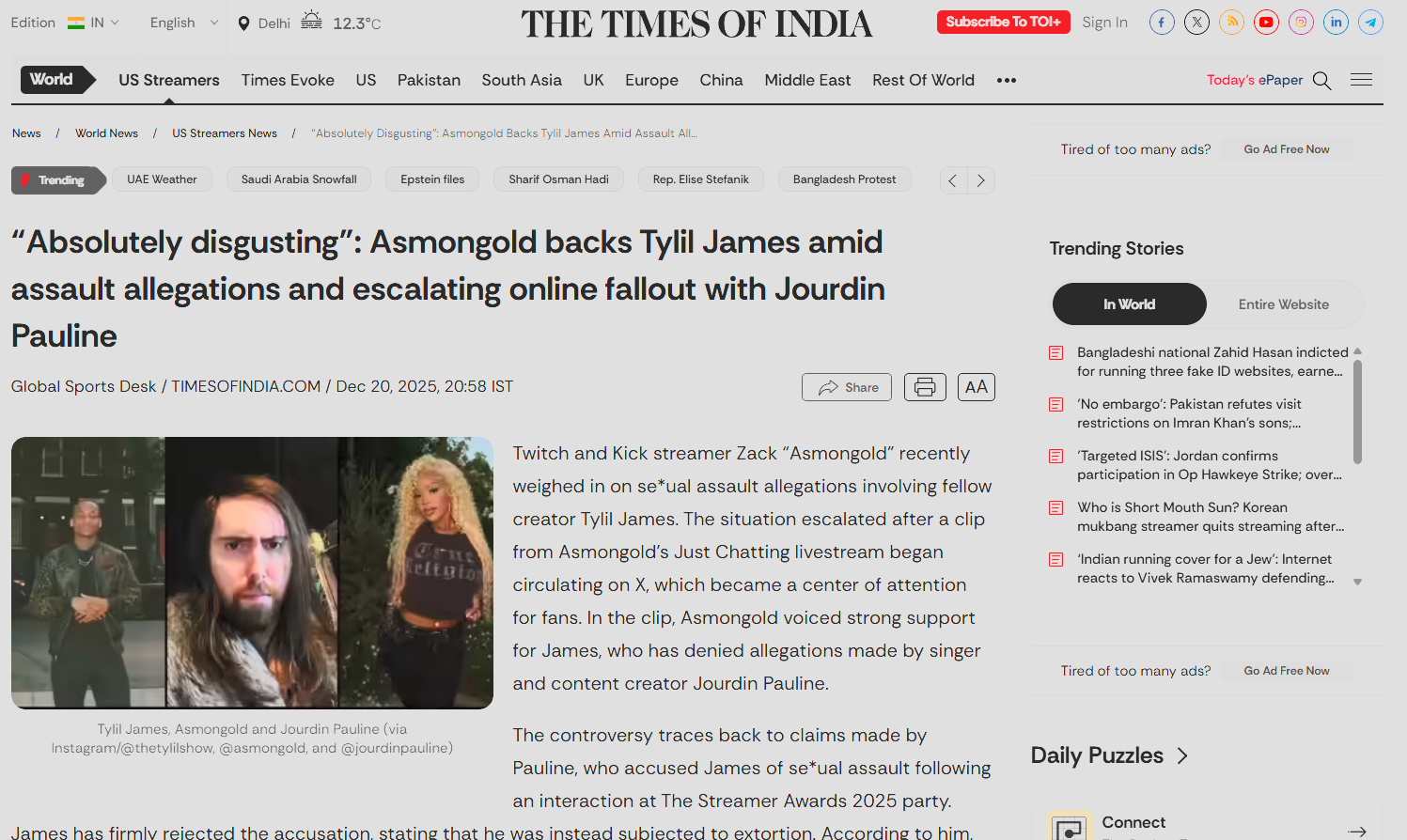Open Connect puzzle arrow
The width and height of the screenshot is (1407, 840).
1356,831
